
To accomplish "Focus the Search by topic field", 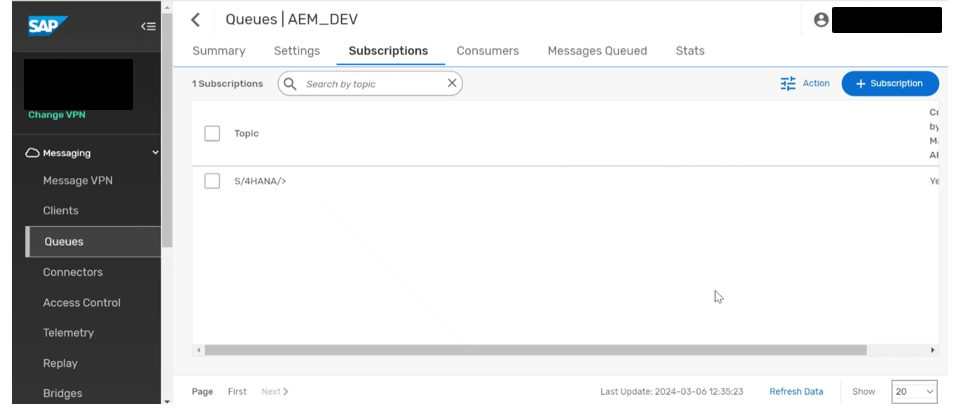I will click(x=370, y=83).
